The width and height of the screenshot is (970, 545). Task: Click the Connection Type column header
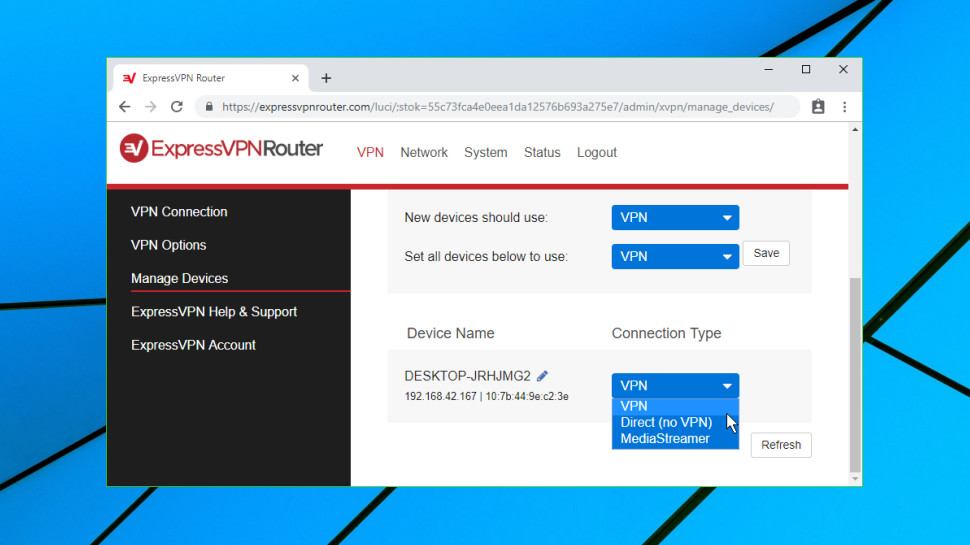coord(666,333)
